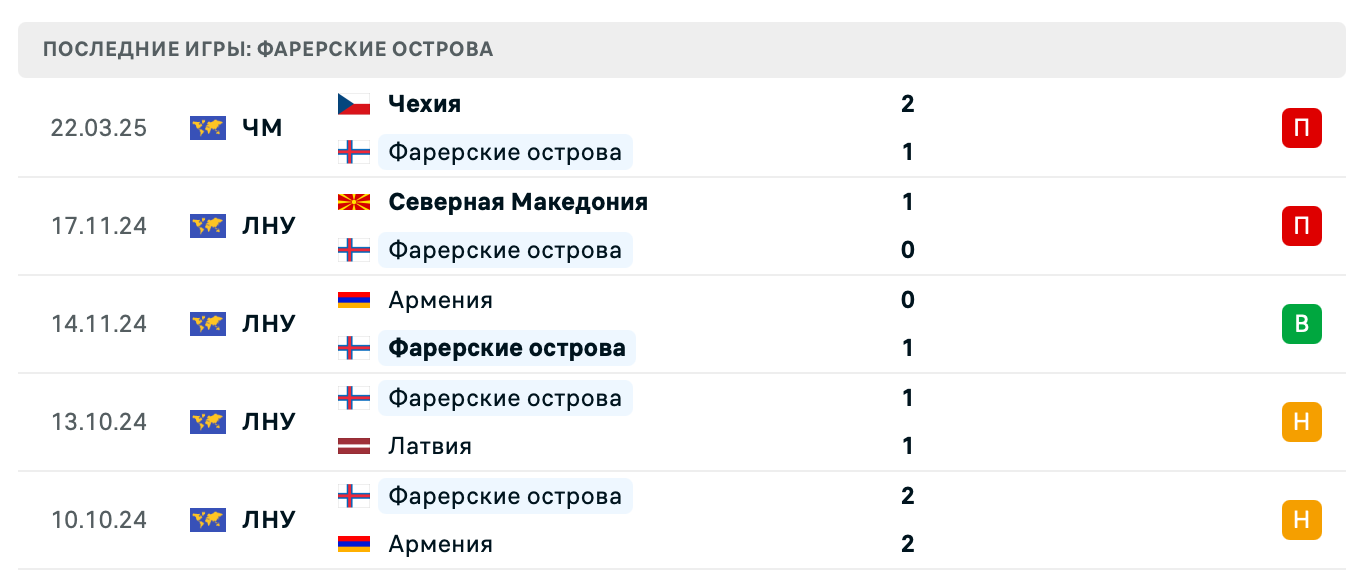This screenshot has width=1362, height=584.
Task: Click the yellow Н badge beside 13.10.24
Action: click(x=1301, y=422)
